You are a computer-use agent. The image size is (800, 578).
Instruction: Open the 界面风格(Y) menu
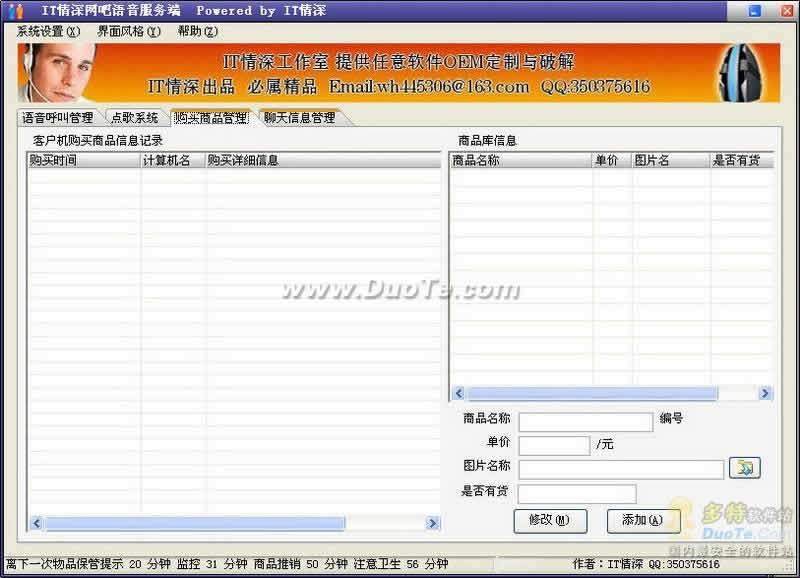tap(129, 32)
